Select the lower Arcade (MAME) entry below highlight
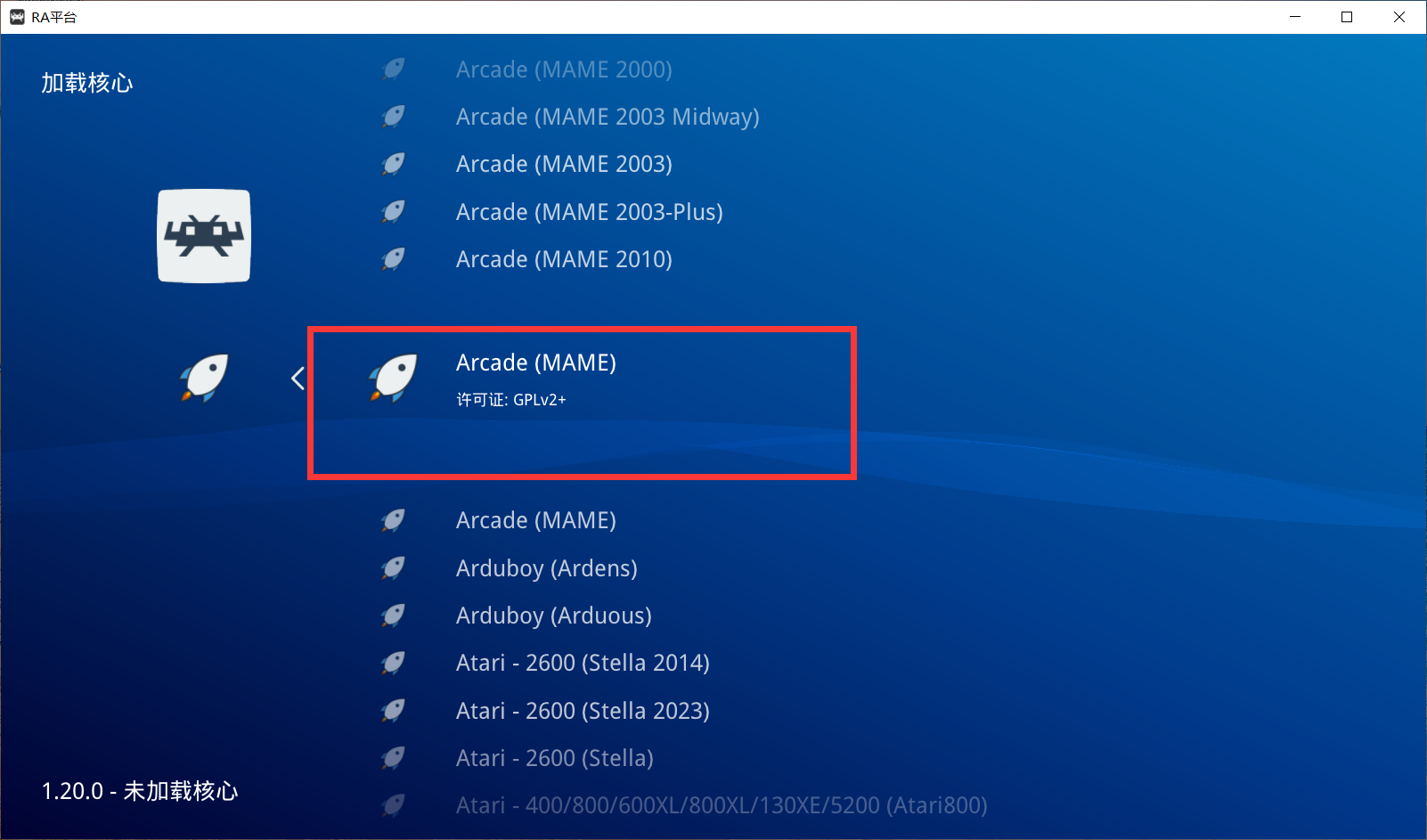This screenshot has height=840, width=1427. (x=536, y=520)
